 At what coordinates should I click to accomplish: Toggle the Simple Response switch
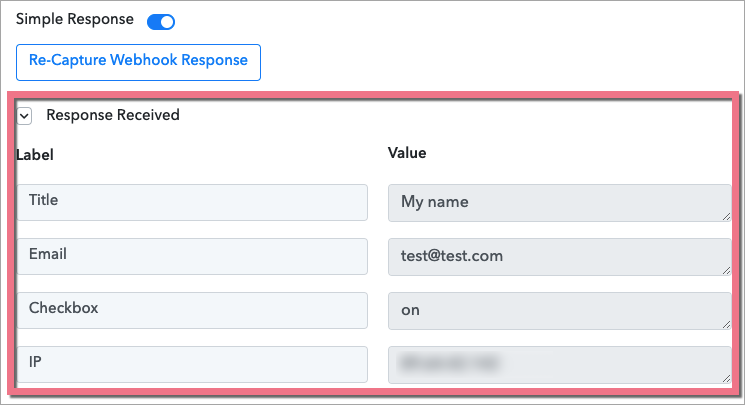[161, 22]
